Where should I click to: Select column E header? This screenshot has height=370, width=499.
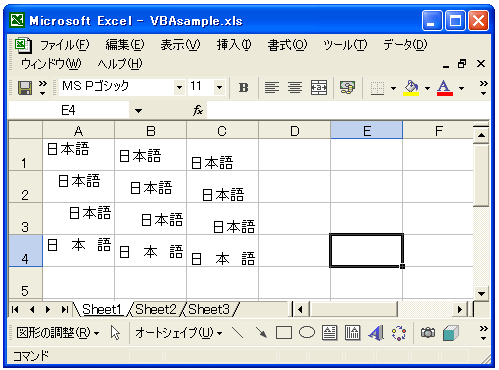pos(367,130)
